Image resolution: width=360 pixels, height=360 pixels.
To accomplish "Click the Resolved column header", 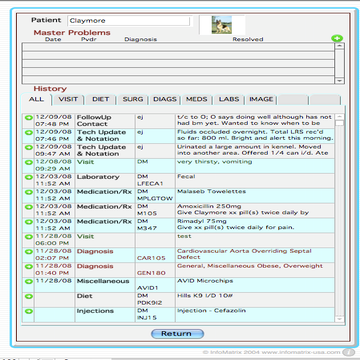I will click(248, 39).
